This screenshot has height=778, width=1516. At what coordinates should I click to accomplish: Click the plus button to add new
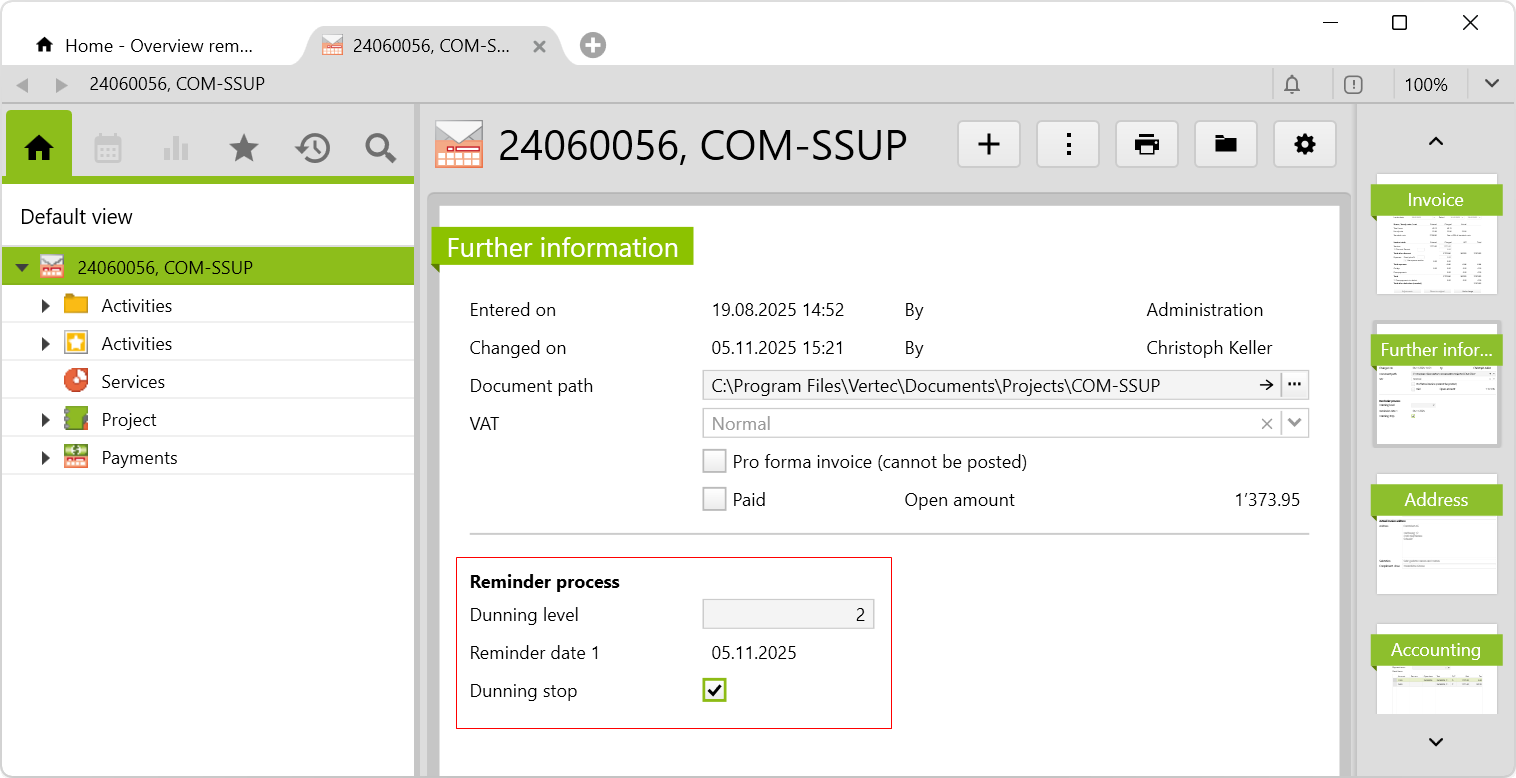[x=988, y=145]
